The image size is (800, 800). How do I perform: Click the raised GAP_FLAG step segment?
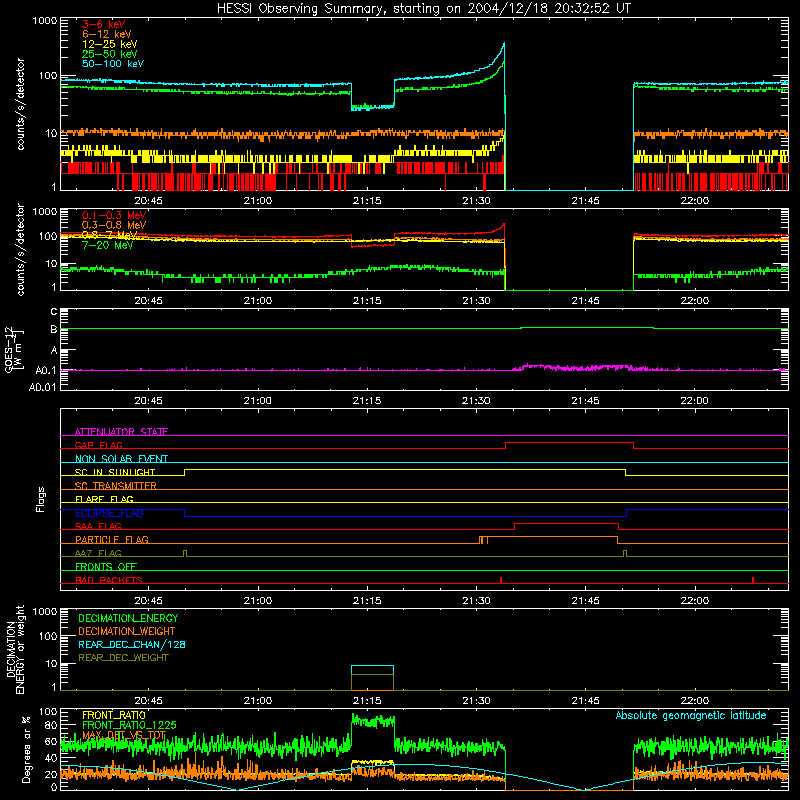(x=569, y=443)
